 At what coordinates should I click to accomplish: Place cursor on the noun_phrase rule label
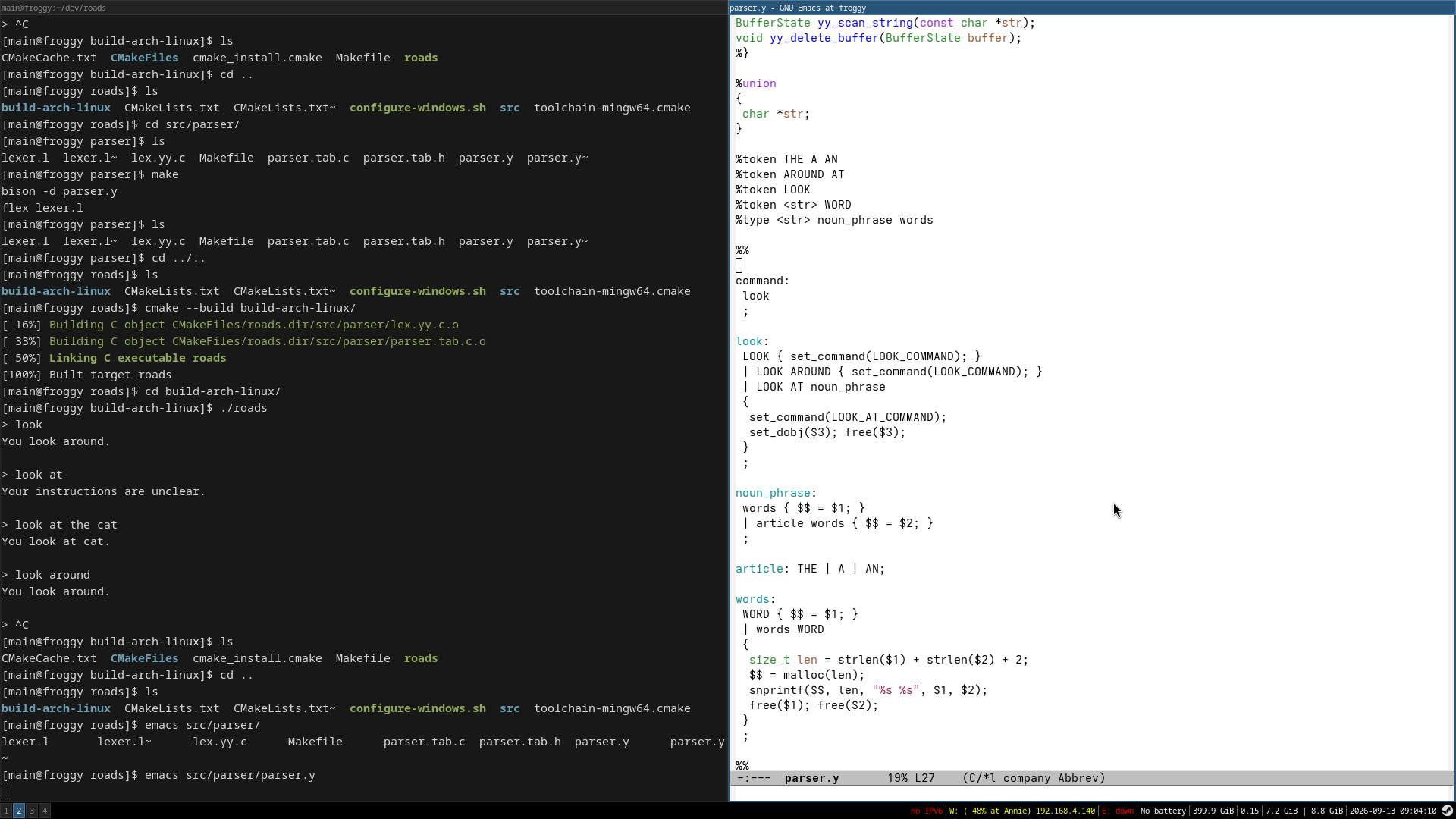[773, 493]
